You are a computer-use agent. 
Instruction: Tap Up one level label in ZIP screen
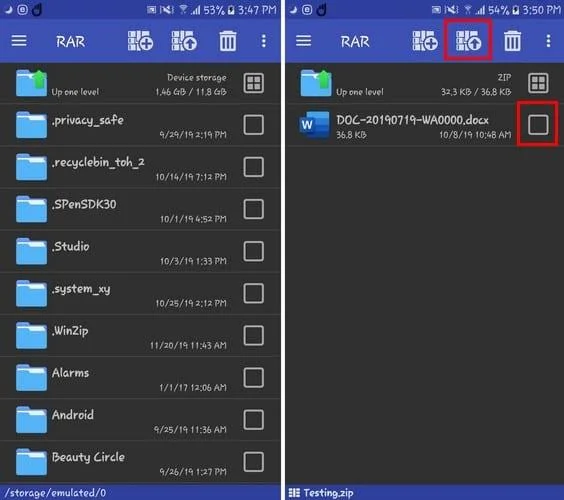[x=360, y=92]
